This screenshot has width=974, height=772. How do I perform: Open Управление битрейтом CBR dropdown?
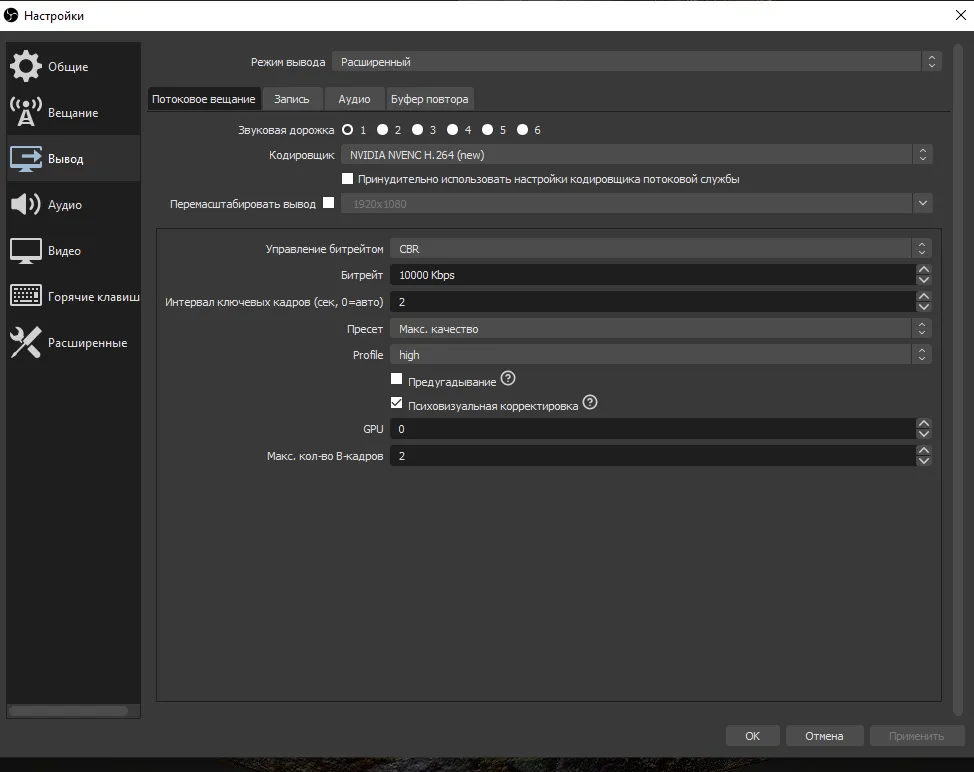(x=661, y=248)
